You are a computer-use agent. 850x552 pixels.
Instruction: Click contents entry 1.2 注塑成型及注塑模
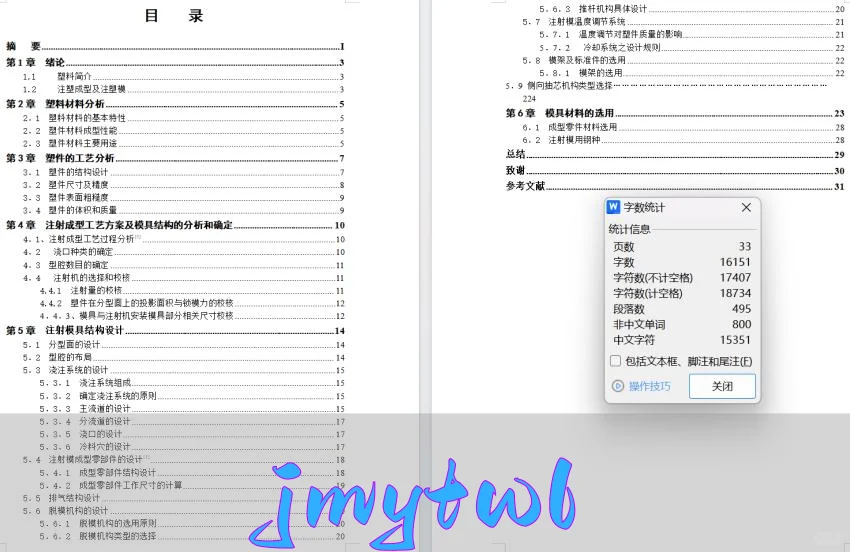click(x=183, y=89)
